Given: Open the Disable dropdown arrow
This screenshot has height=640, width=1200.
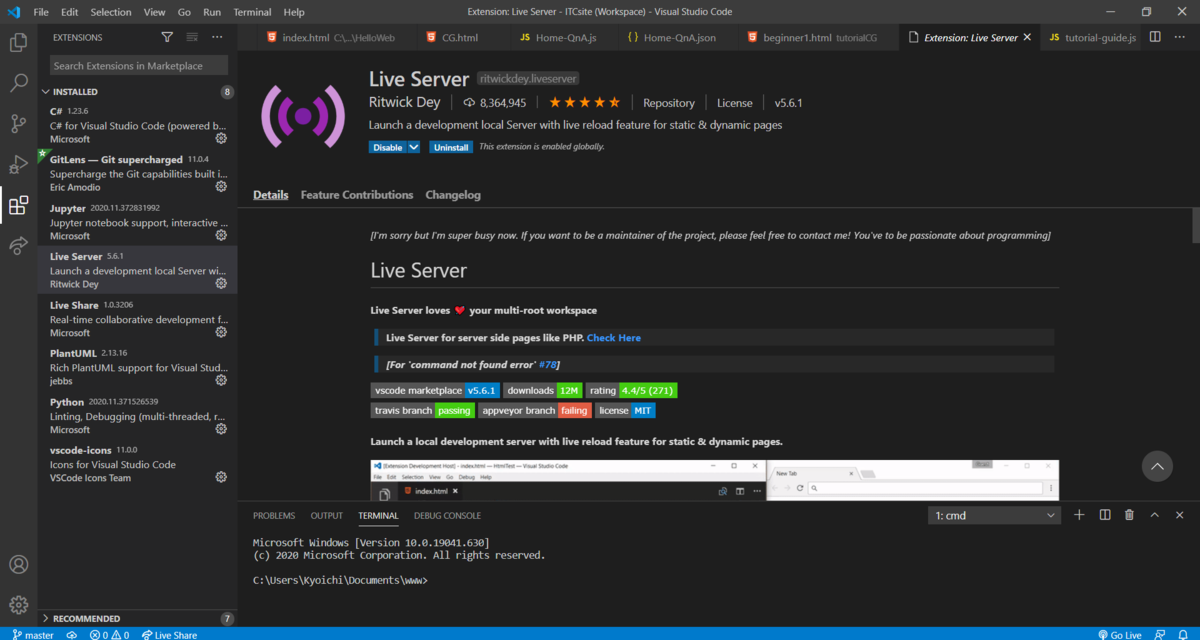Looking at the screenshot, I should 414,147.
